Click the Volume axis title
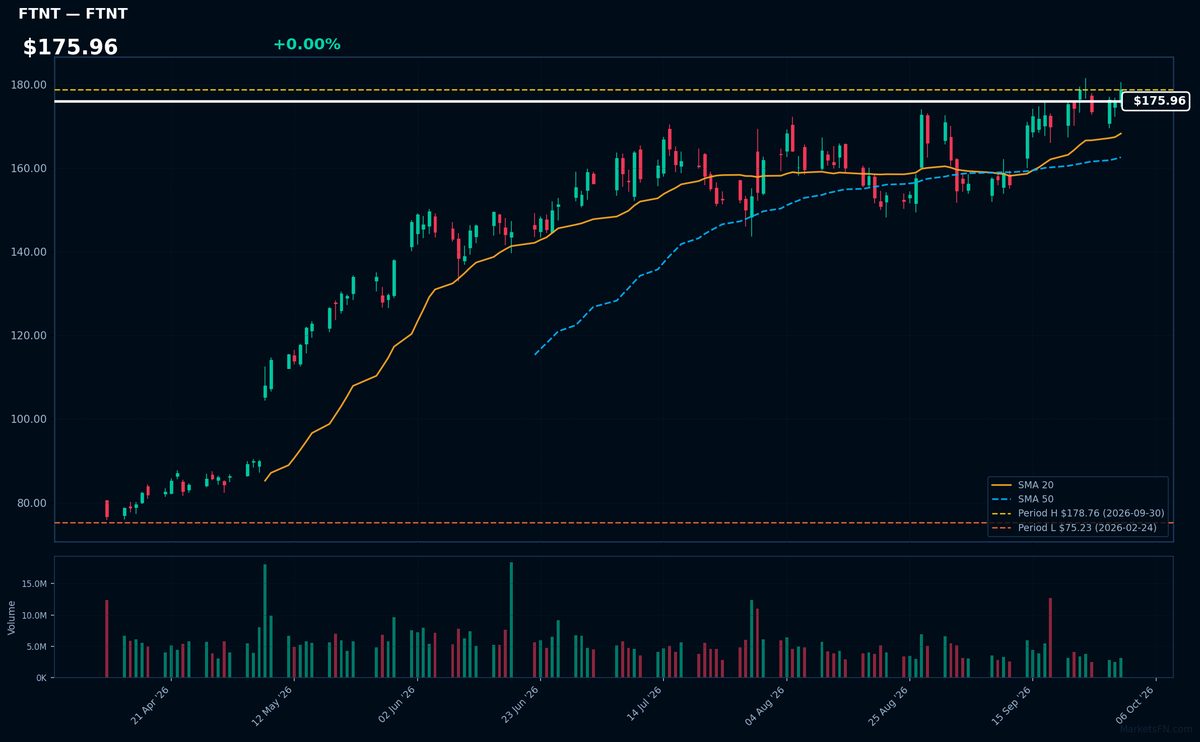The width and height of the screenshot is (1200, 742). (x=11, y=617)
